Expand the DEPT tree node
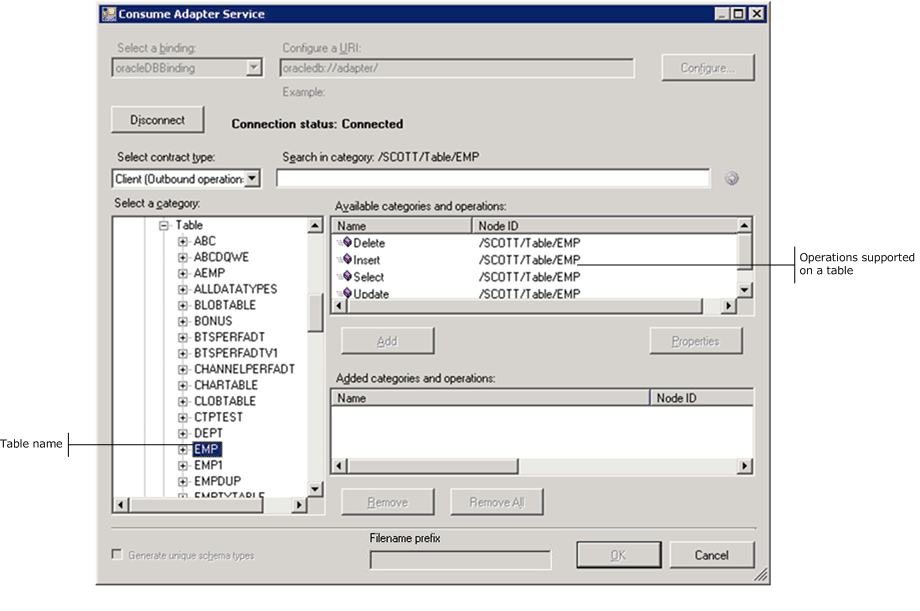This screenshot has height=611, width=920. (x=182, y=433)
